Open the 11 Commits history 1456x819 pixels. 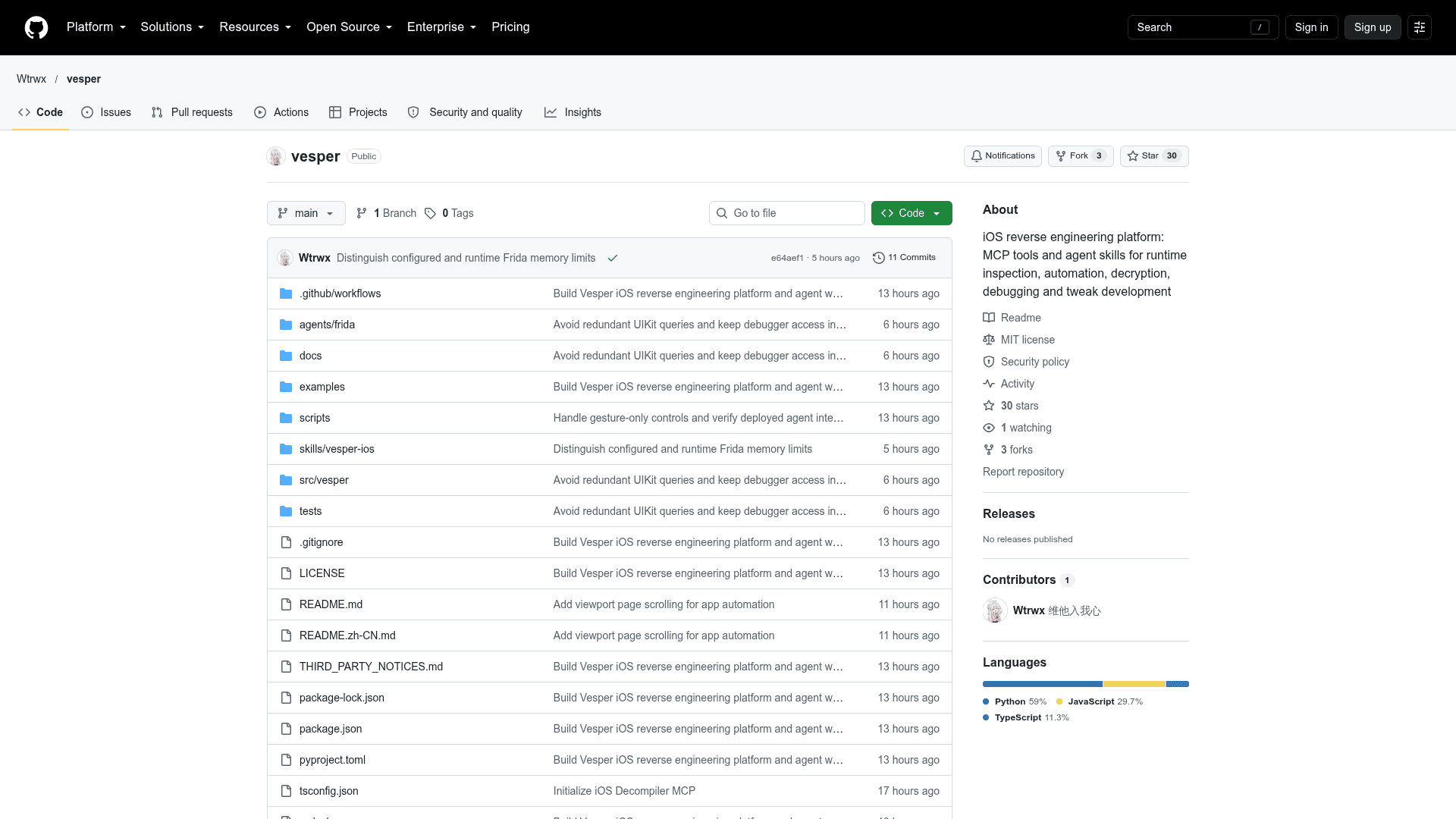point(904,258)
